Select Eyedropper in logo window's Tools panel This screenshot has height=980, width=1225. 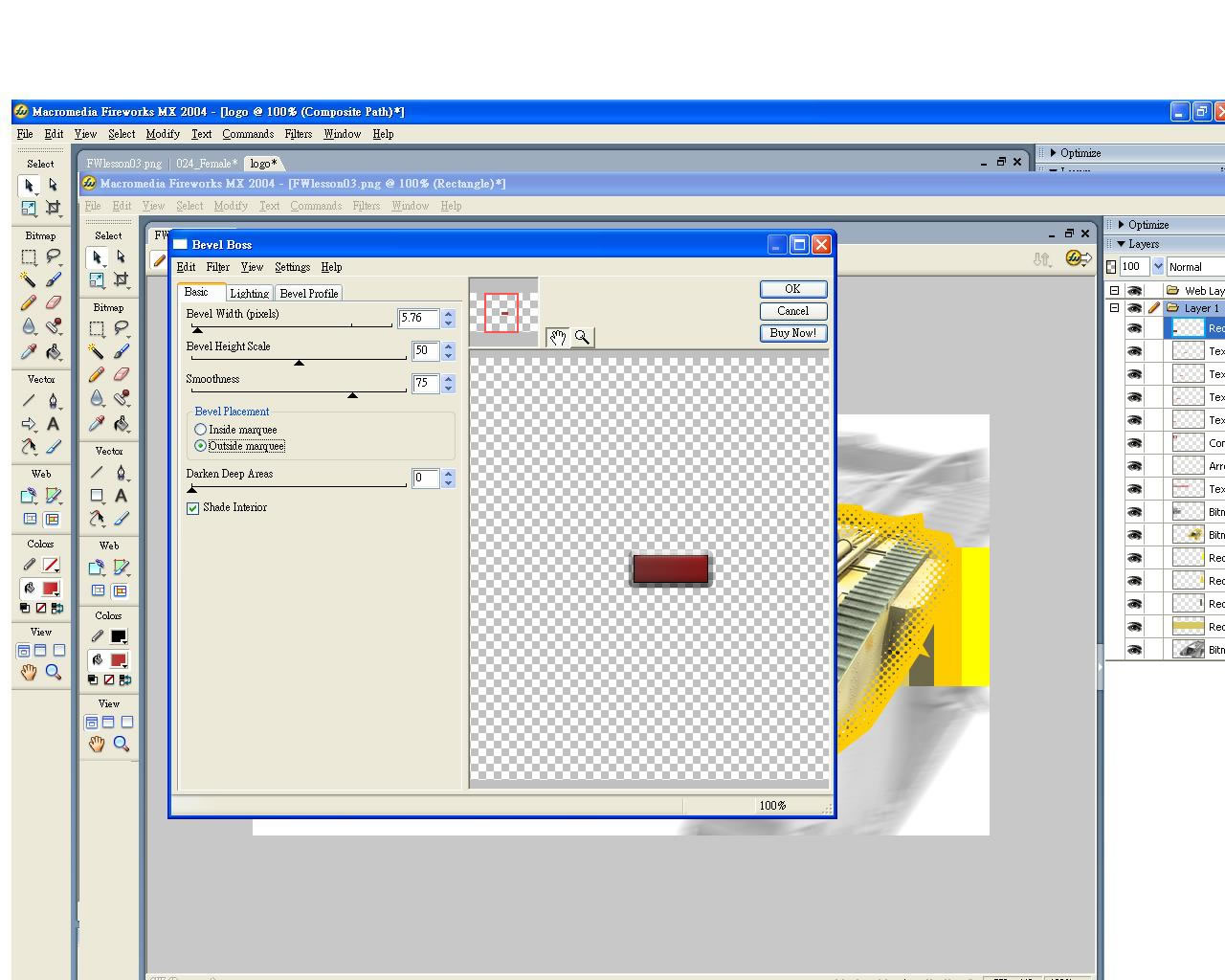[x=29, y=351]
